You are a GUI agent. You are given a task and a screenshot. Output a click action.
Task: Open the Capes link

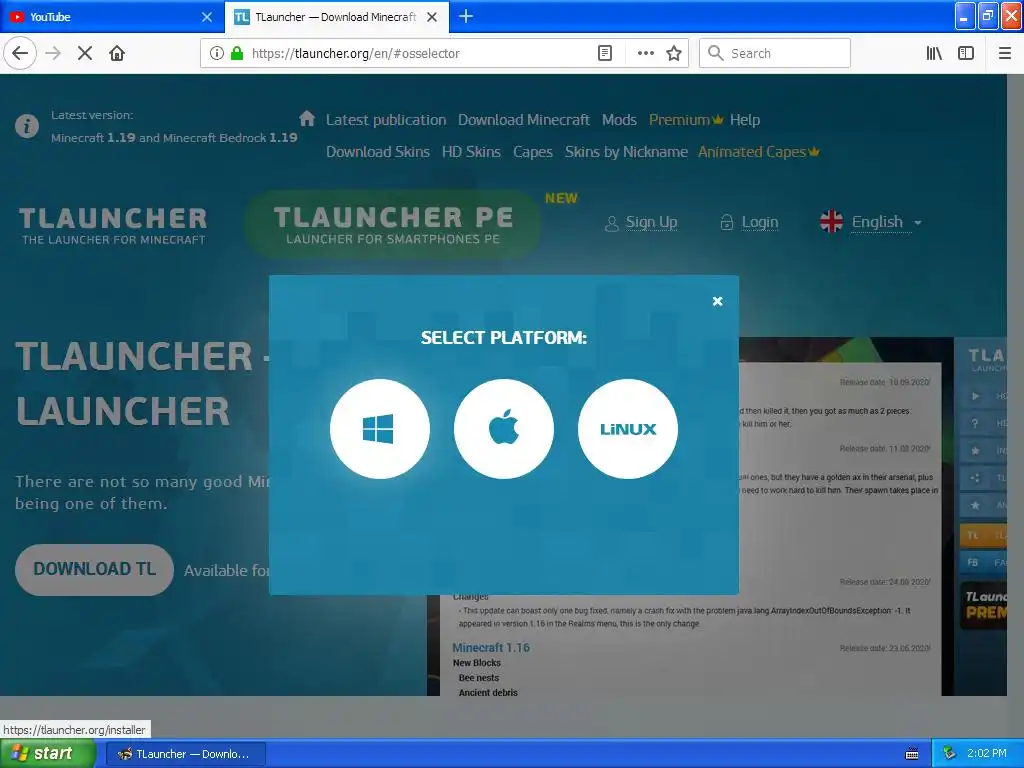(532, 152)
